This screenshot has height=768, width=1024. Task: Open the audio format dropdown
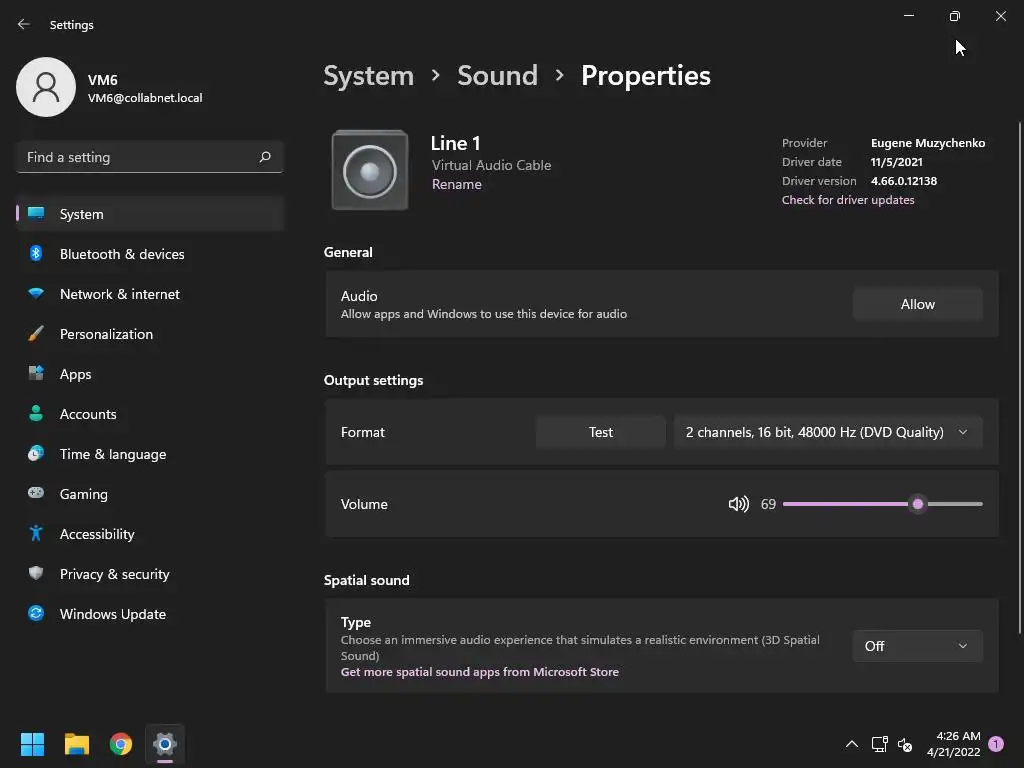click(x=827, y=432)
